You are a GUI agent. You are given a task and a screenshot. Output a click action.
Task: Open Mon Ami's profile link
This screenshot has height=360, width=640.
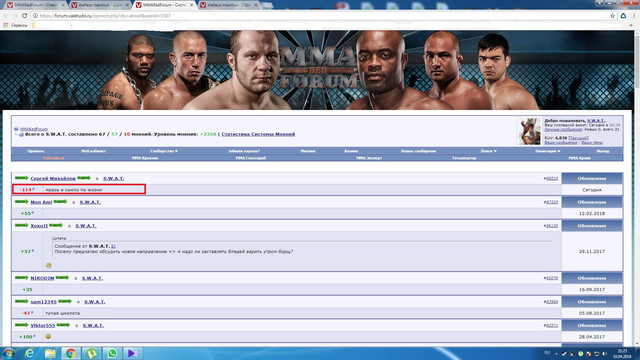41,202
